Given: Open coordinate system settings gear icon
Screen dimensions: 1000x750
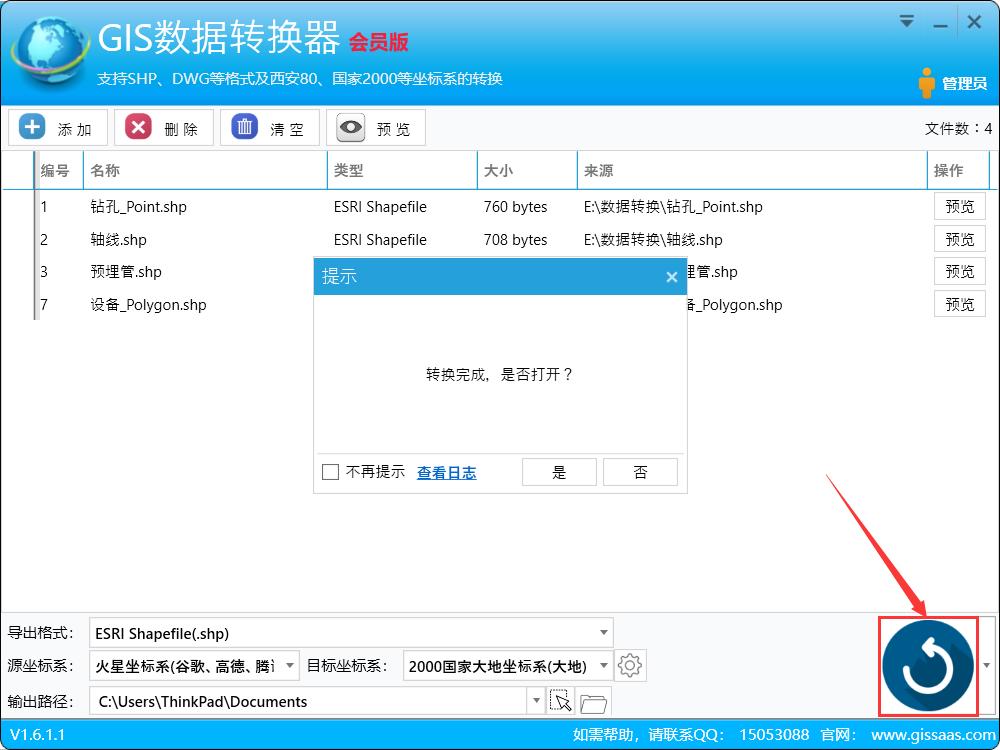Looking at the screenshot, I should pos(630,665).
